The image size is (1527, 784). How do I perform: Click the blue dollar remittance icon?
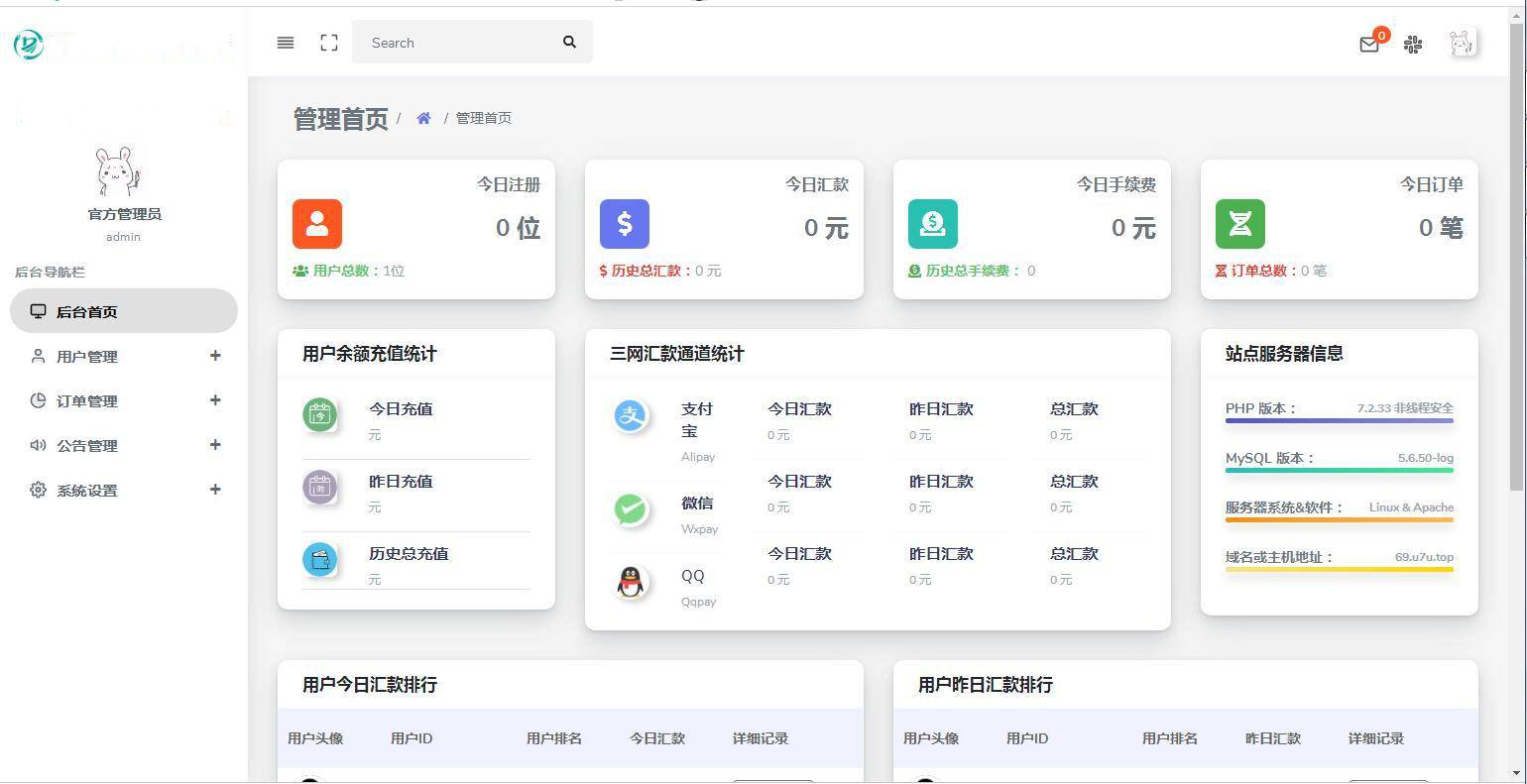625,224
